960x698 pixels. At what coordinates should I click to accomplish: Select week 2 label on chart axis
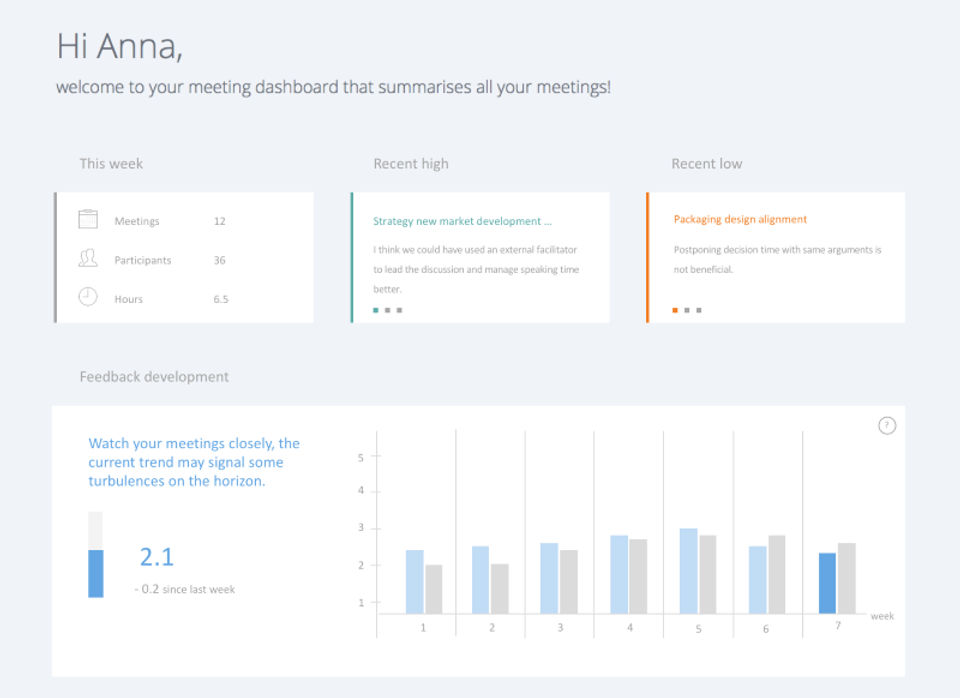(x=491, y=628)
